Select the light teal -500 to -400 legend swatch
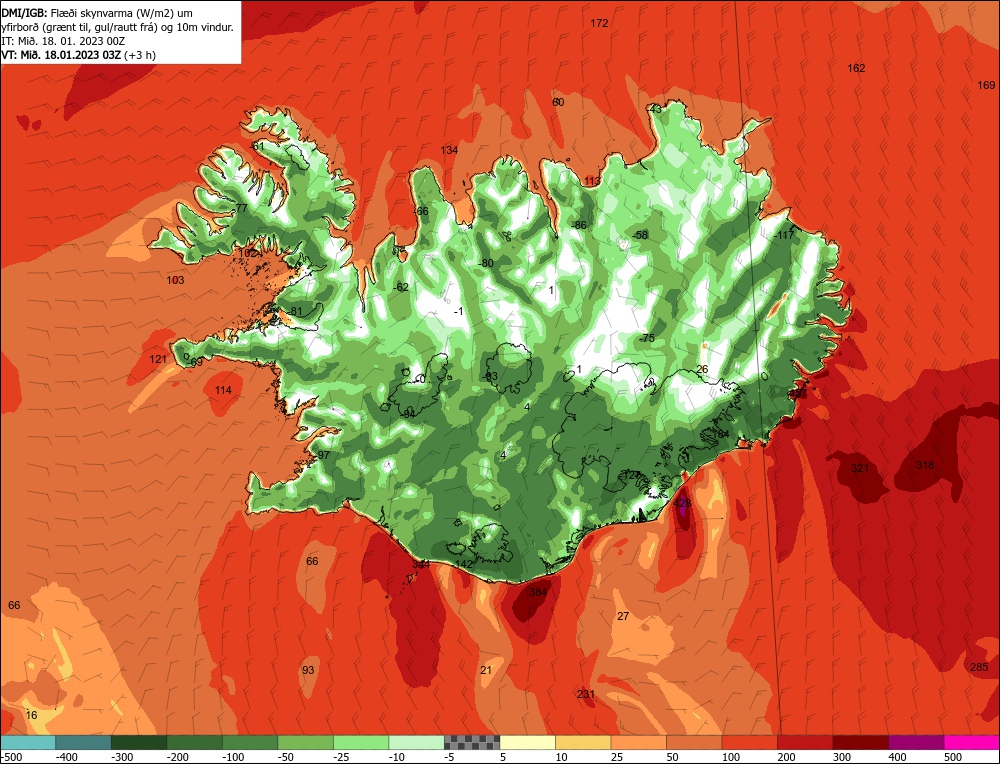This screenshot has width=1000, height=764. point(28,742)
